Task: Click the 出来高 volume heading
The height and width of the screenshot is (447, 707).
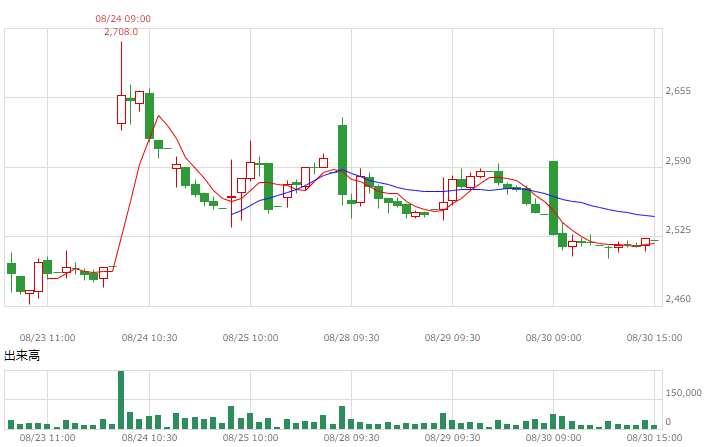Action: pos(22,355)
